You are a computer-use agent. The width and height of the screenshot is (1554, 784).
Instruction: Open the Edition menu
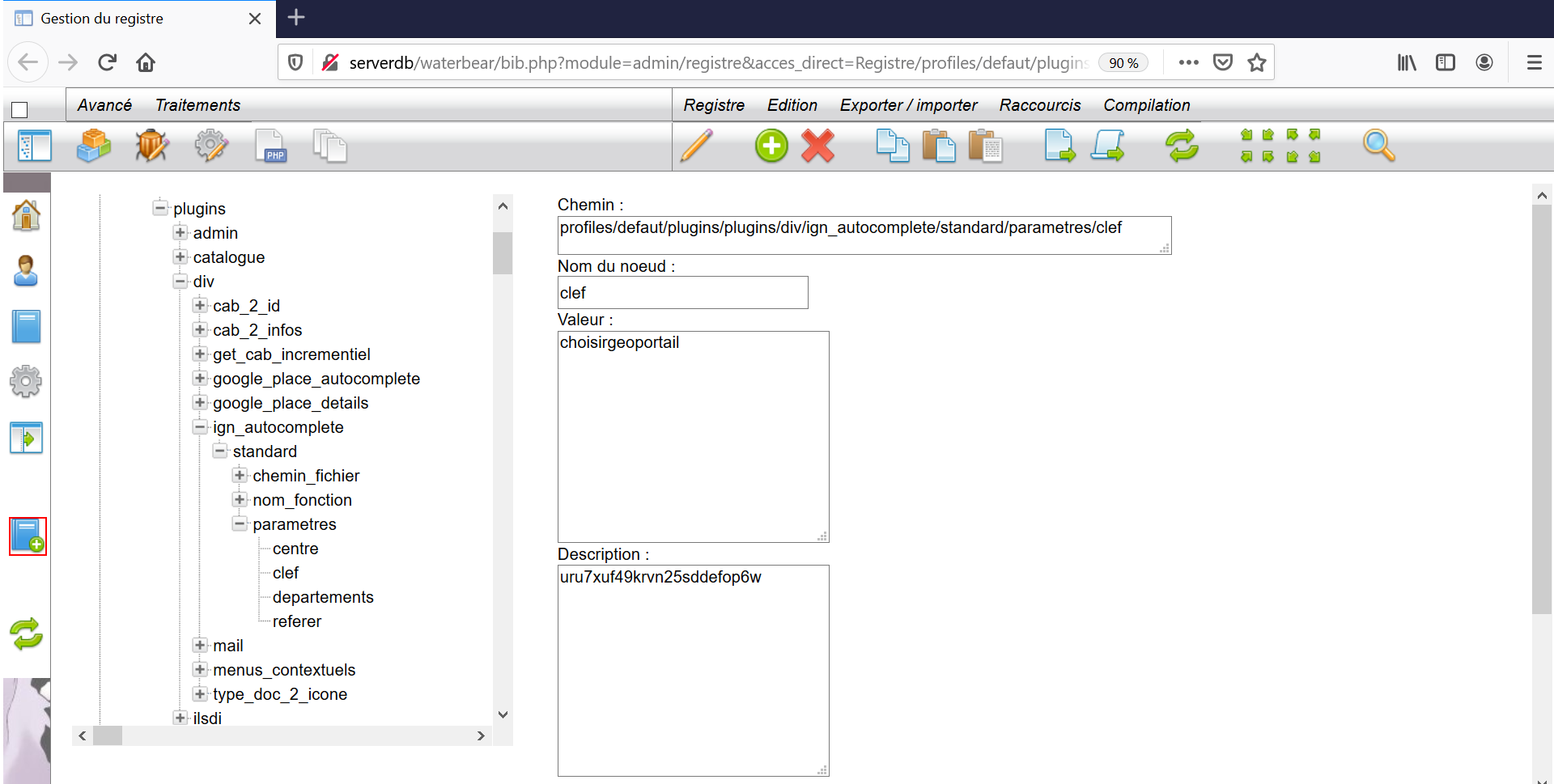tap(792, 105)
